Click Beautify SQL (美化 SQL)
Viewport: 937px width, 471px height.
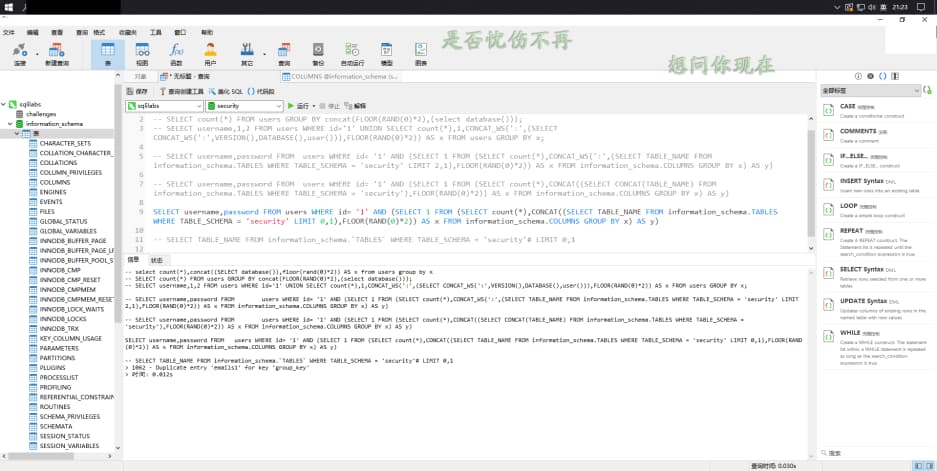(226, 91)
